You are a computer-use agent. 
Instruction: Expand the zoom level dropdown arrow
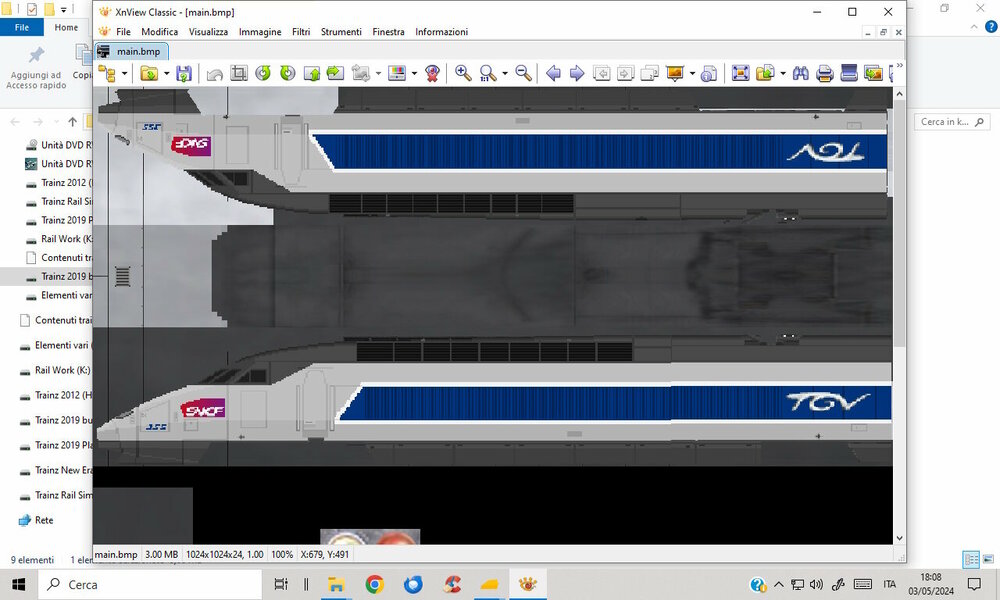[x=505, y=73]
